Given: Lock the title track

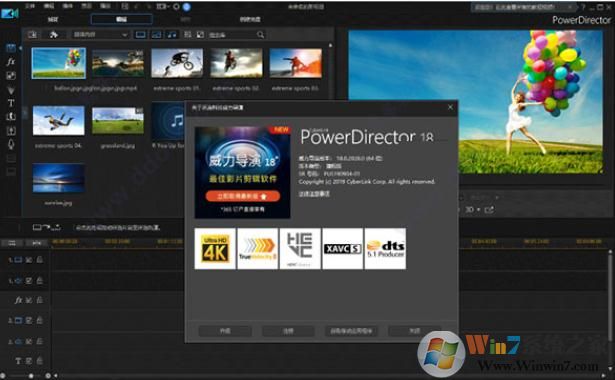Looking at the screenshot, I should [40, 361].
